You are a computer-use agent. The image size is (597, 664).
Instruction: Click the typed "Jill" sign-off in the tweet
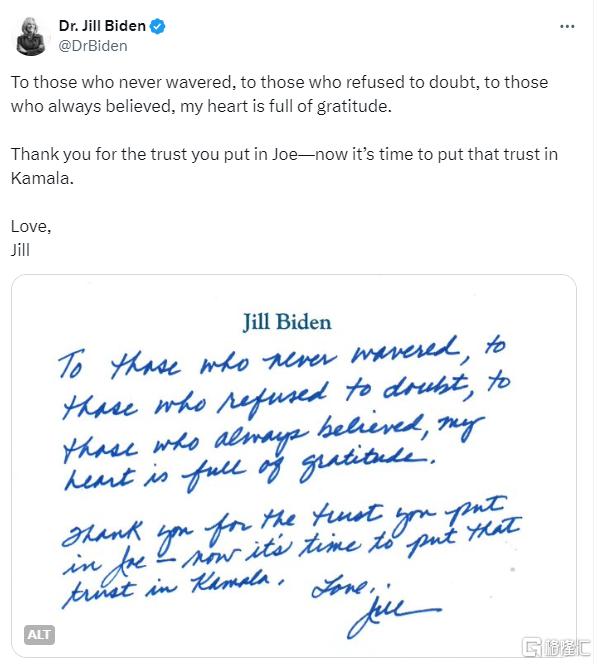point(20,250)
